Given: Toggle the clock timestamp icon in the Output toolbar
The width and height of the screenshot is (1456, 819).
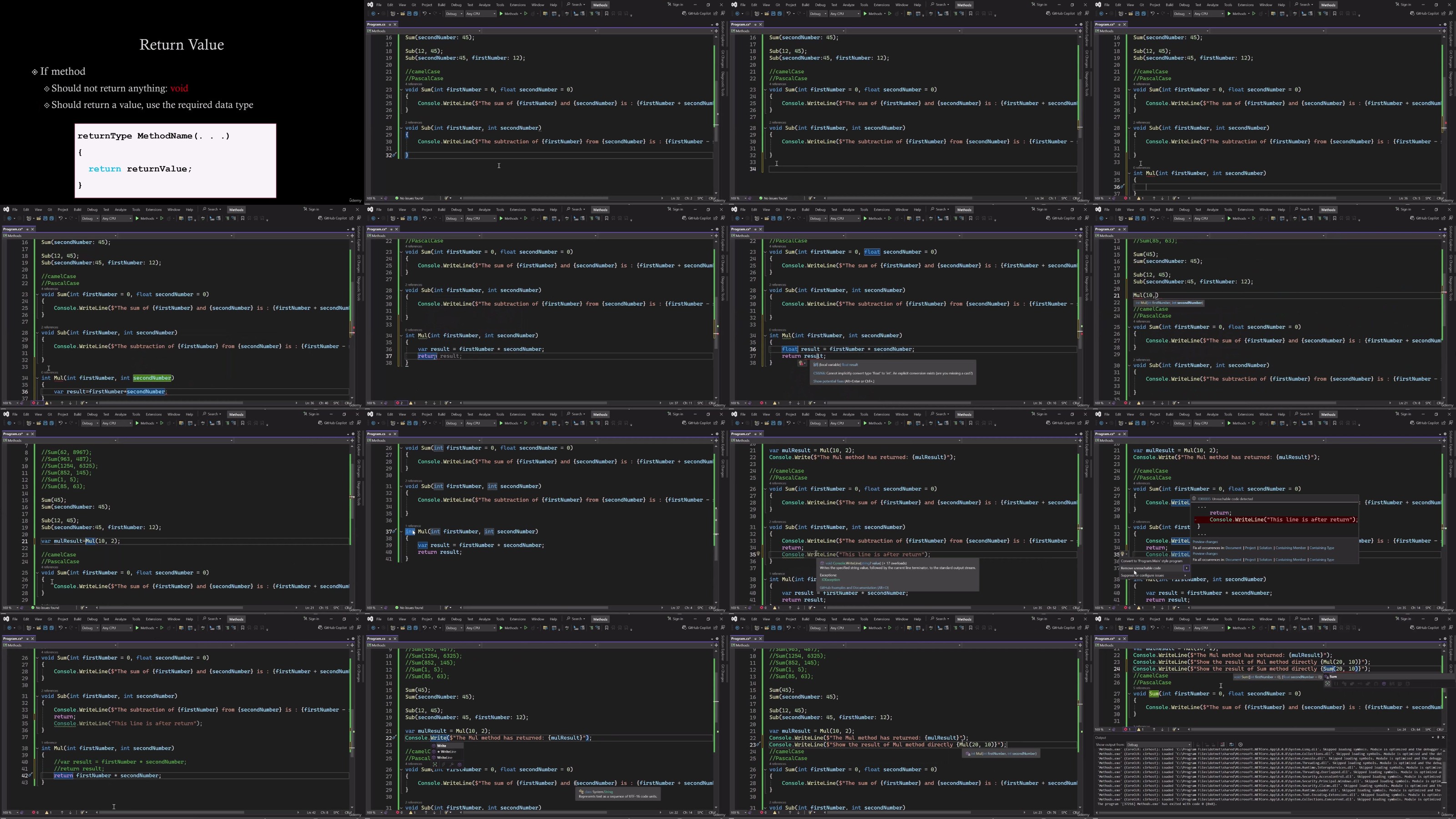Looking at the screenshot, I should coord(1241,744).
